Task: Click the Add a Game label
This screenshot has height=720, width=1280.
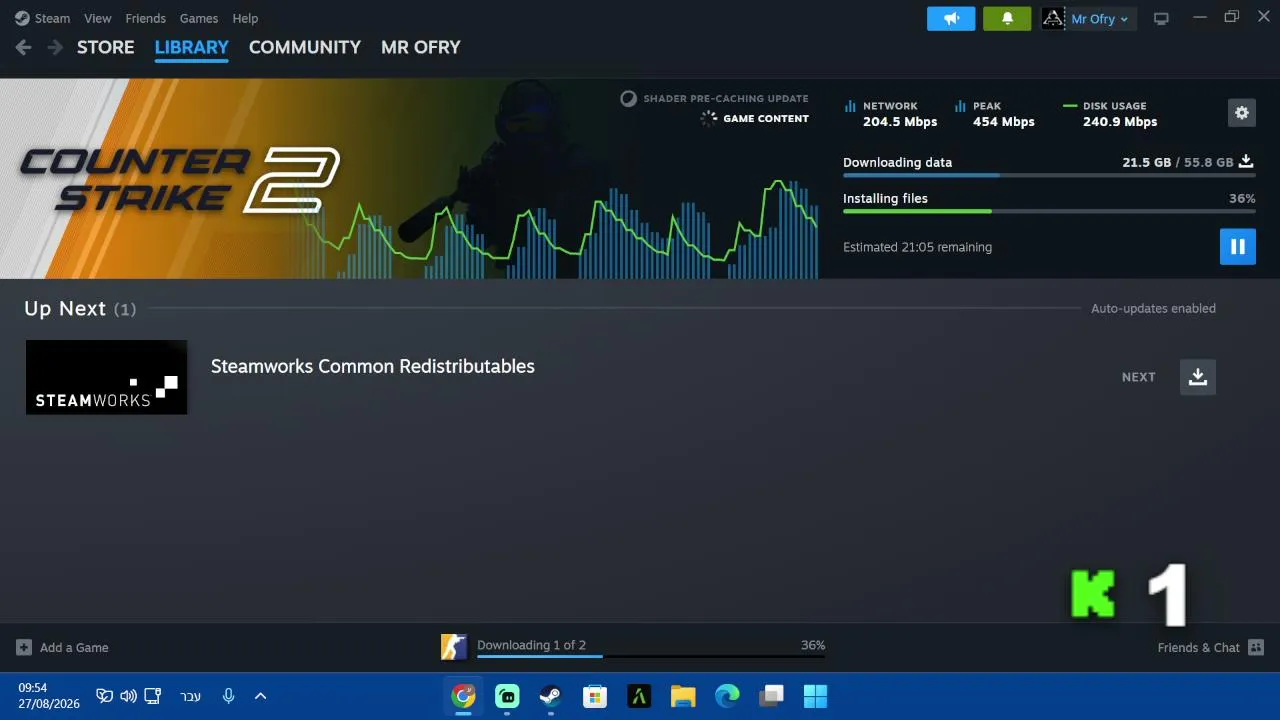Action: [74, 648]
